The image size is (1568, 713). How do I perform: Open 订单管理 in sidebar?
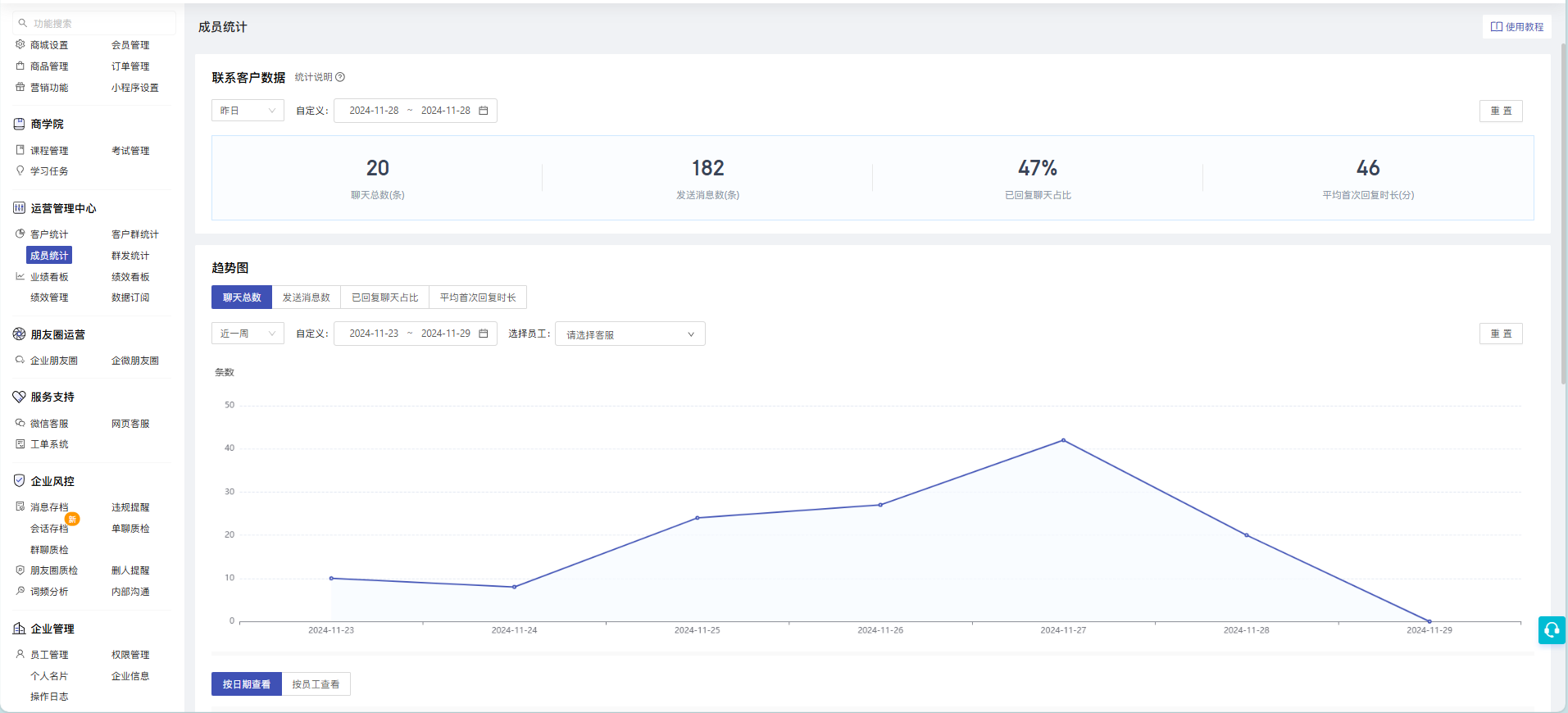130,66
